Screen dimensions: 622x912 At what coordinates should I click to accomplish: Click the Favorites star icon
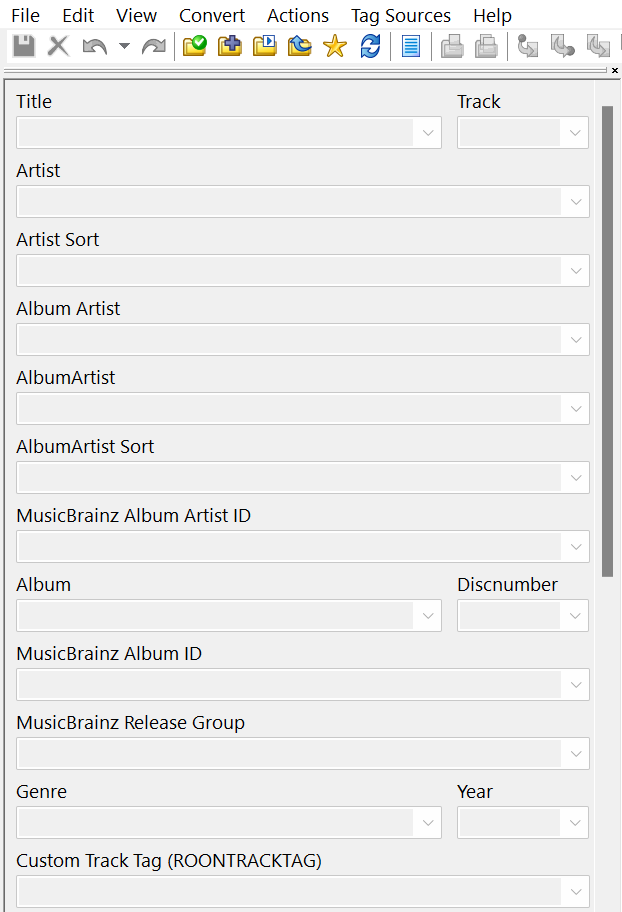tap(335, 46)
